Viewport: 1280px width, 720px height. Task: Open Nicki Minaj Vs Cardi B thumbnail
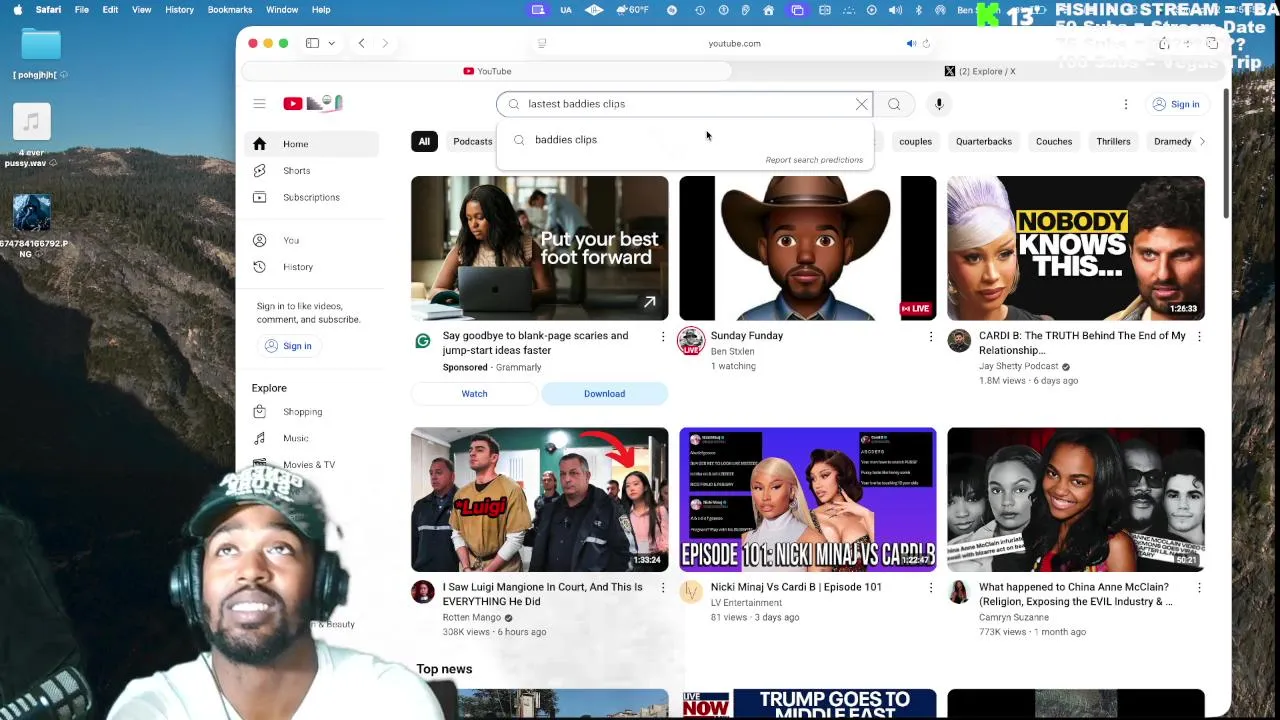(807, 500)
